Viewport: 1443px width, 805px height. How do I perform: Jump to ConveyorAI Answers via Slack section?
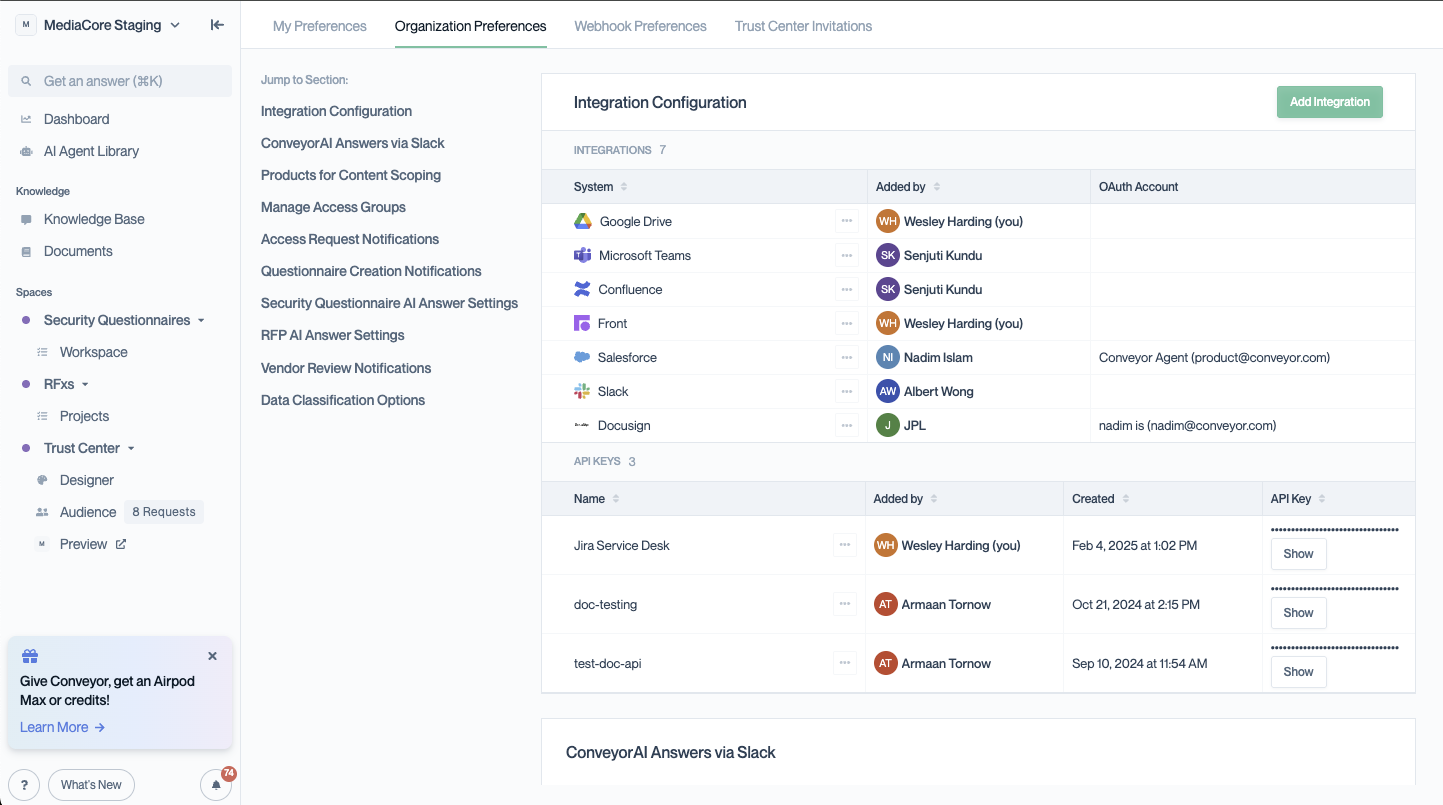353,143
